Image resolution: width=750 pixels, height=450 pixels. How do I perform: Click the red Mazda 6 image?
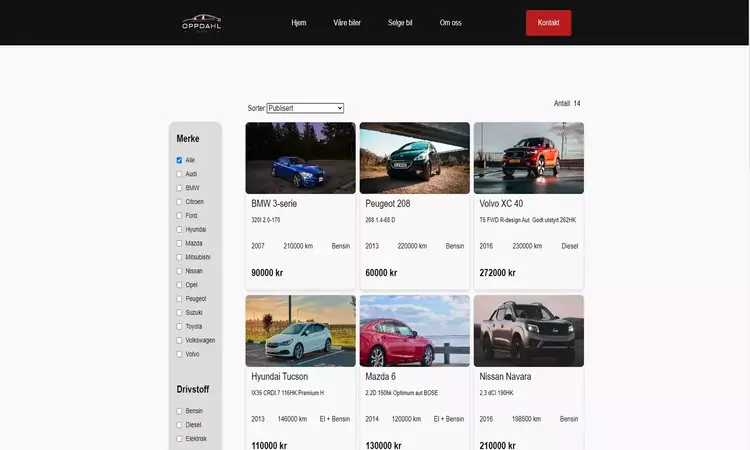click(414, 330)
